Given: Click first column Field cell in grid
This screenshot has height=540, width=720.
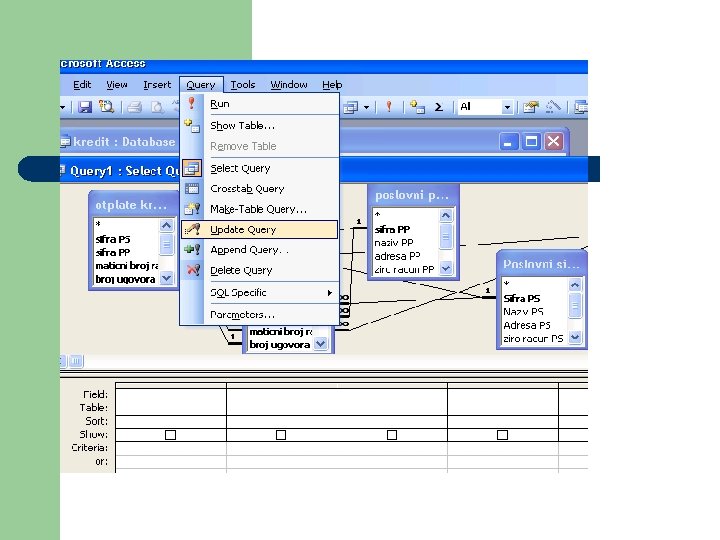Looking at the screenshot, I should click(x=171, y=395).
